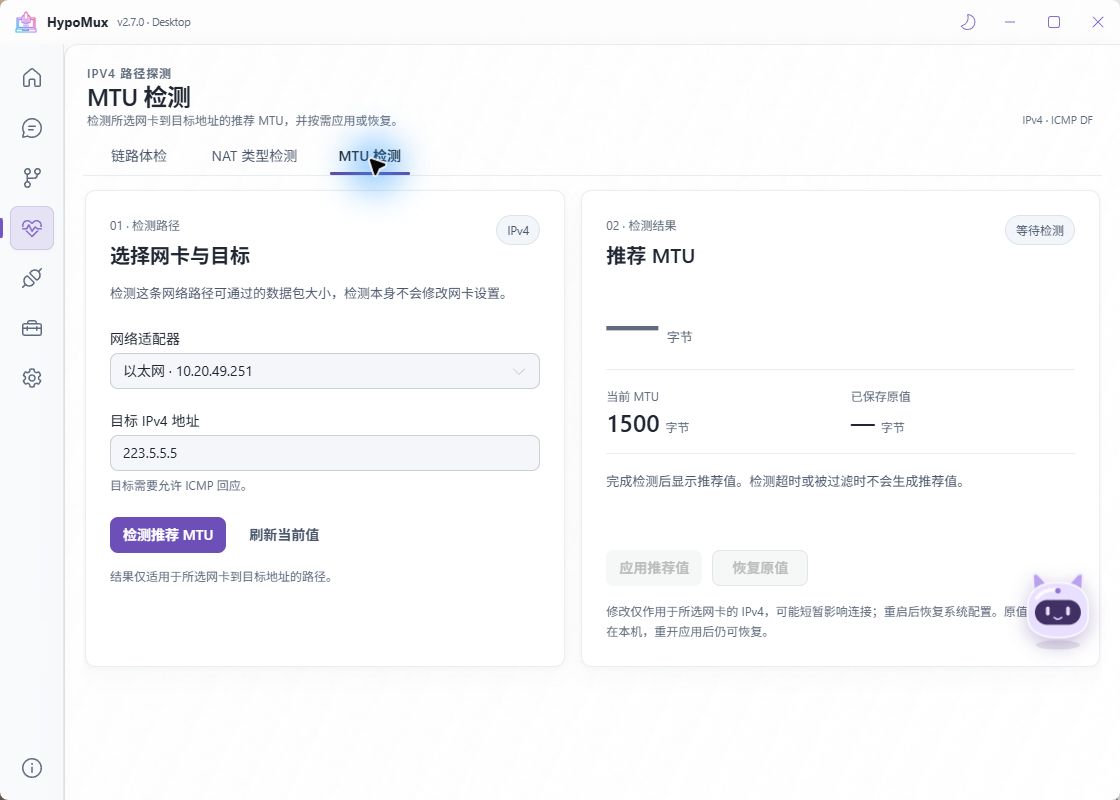The image size is (1120, 800).
Task: Select the heartbeat diagnostics sidebar icon
Action: [x=31, y=228]
